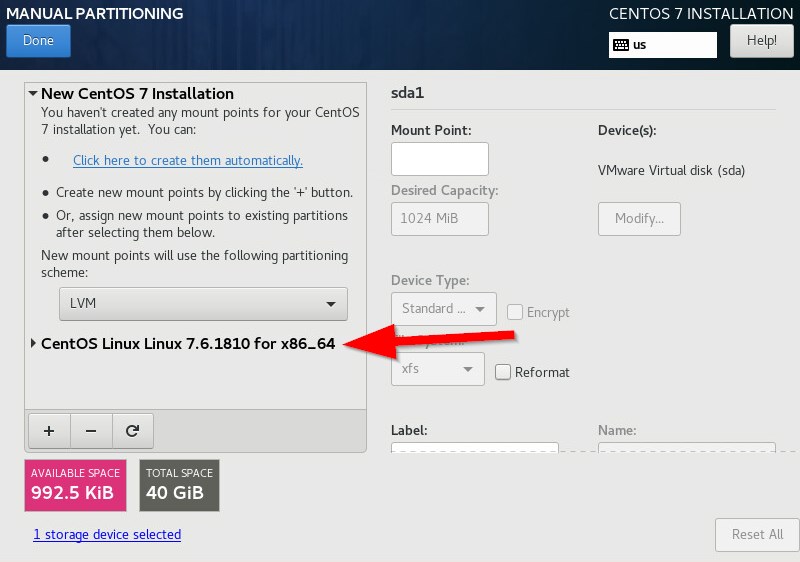The image size is (800, 562).
Task: Click here to create them automatically link
Action: click(x=188, y=160)
